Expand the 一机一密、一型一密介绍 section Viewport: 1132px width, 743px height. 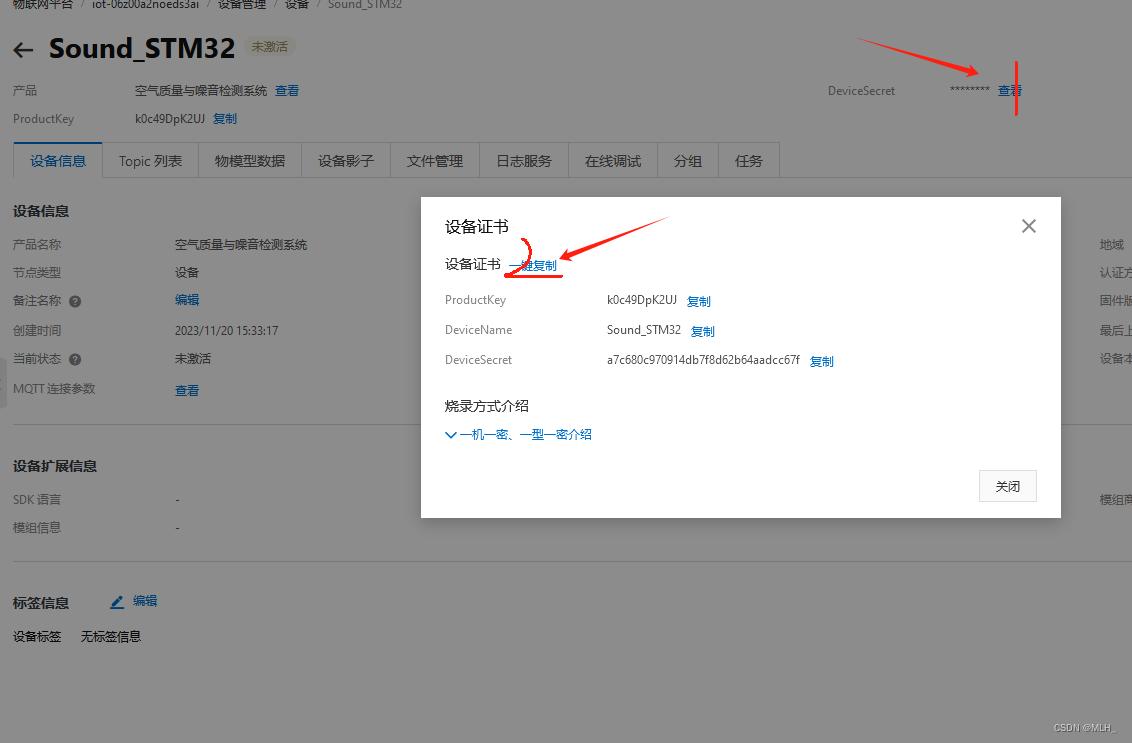(518, 435)
